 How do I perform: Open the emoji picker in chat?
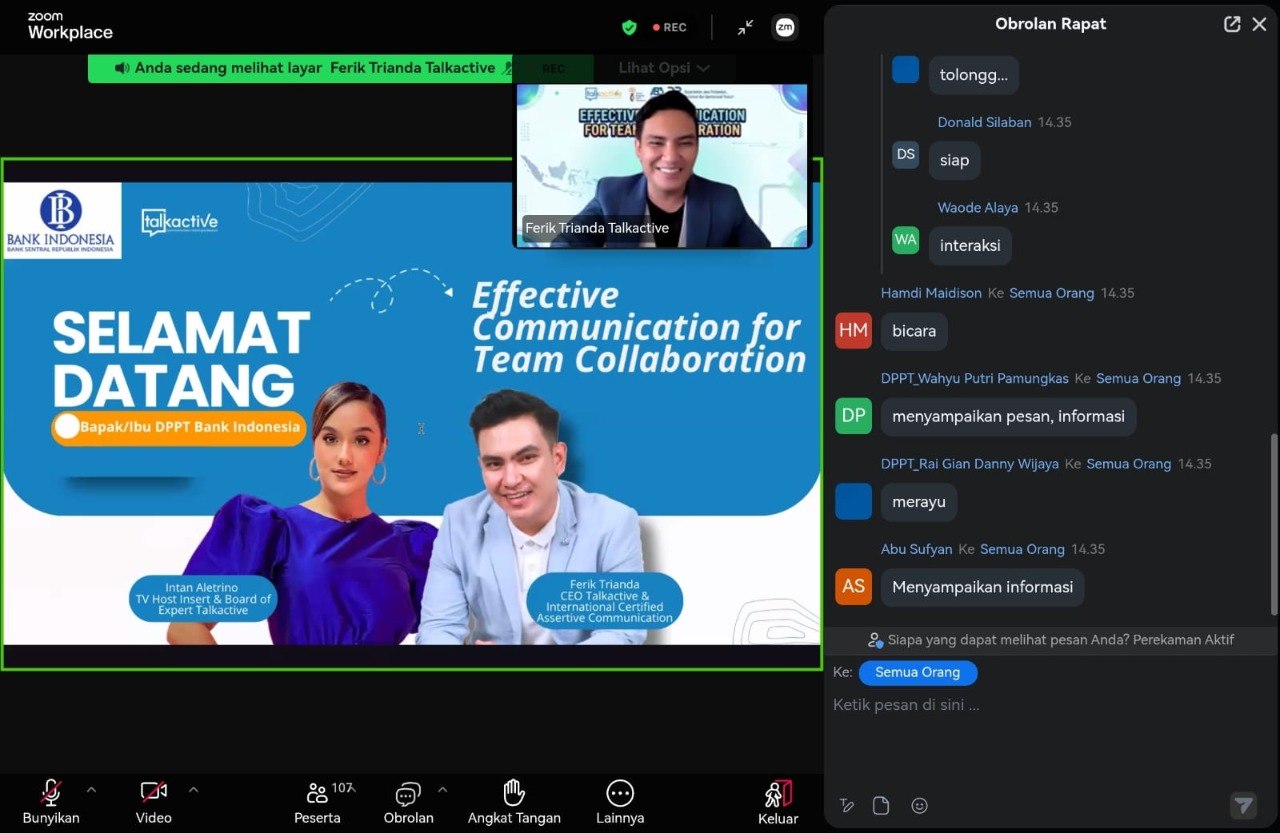click(x=920, y=805)
